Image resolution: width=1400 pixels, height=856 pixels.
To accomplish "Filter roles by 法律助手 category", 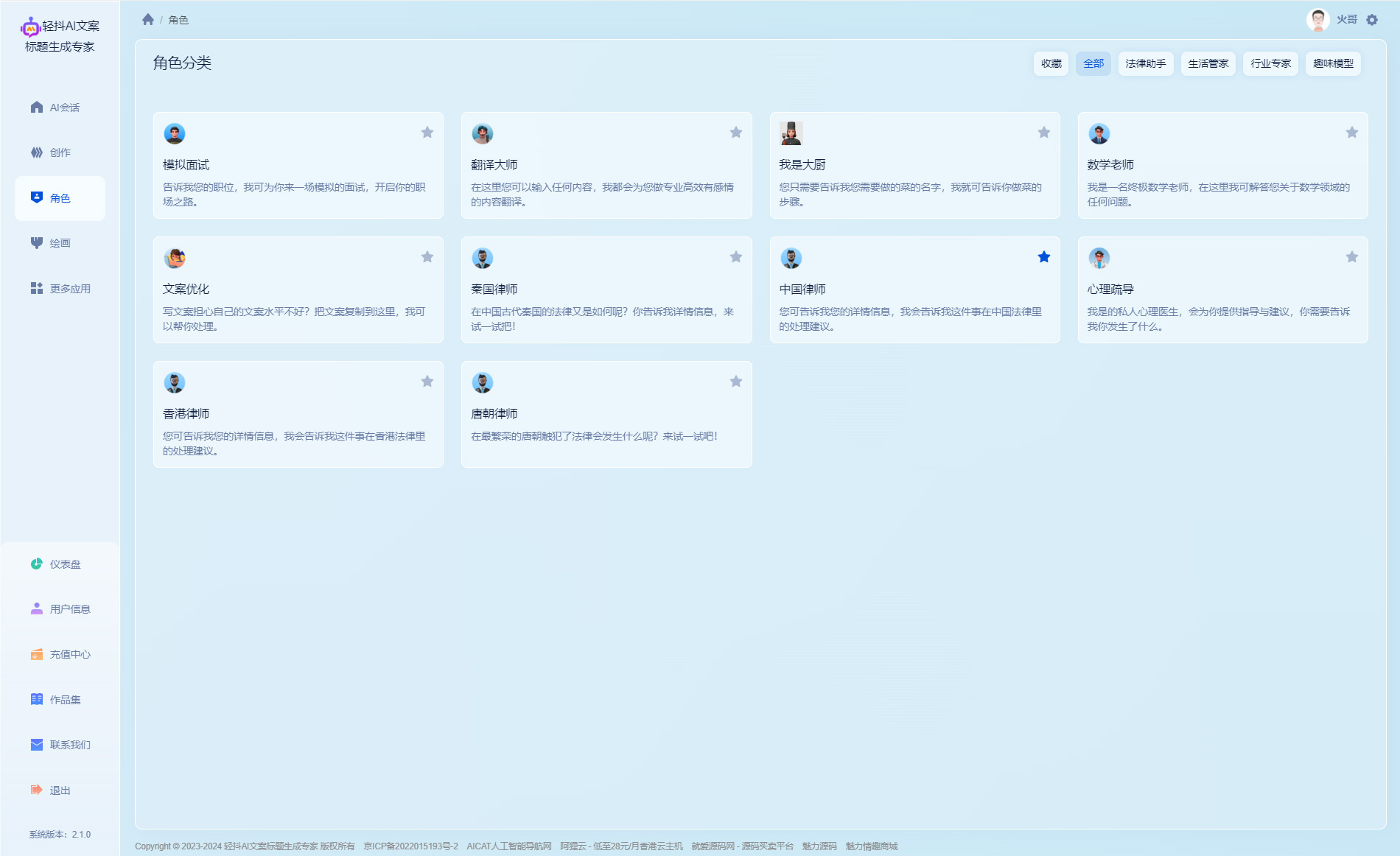I will [x=1145, y=63].
